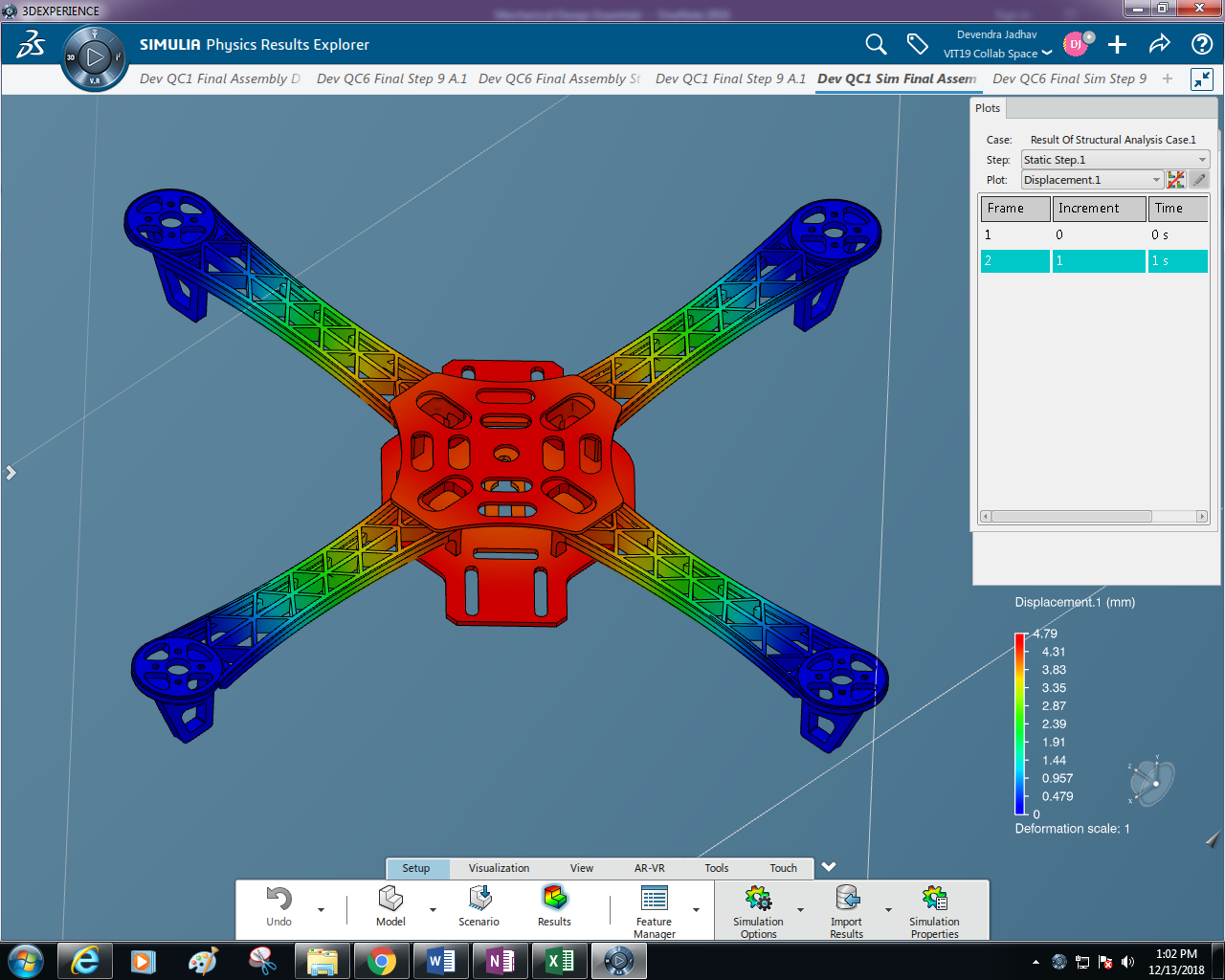This screenshot has width=1225, height=980.
Task: Open the DJ user profile avatar
Action: [x=1078, y=44]
